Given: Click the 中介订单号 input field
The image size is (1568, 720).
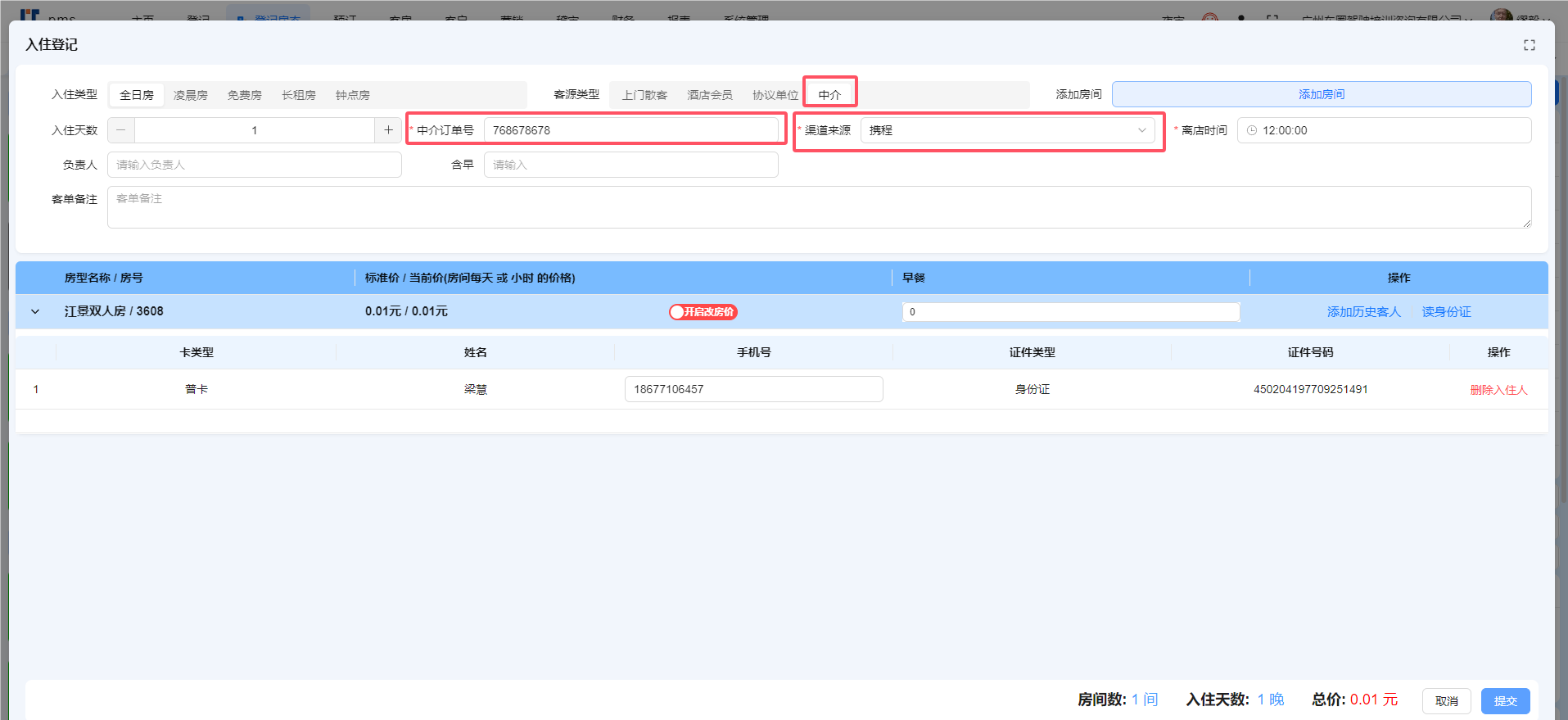Looking at the screenshot, I should pos(630,130).
